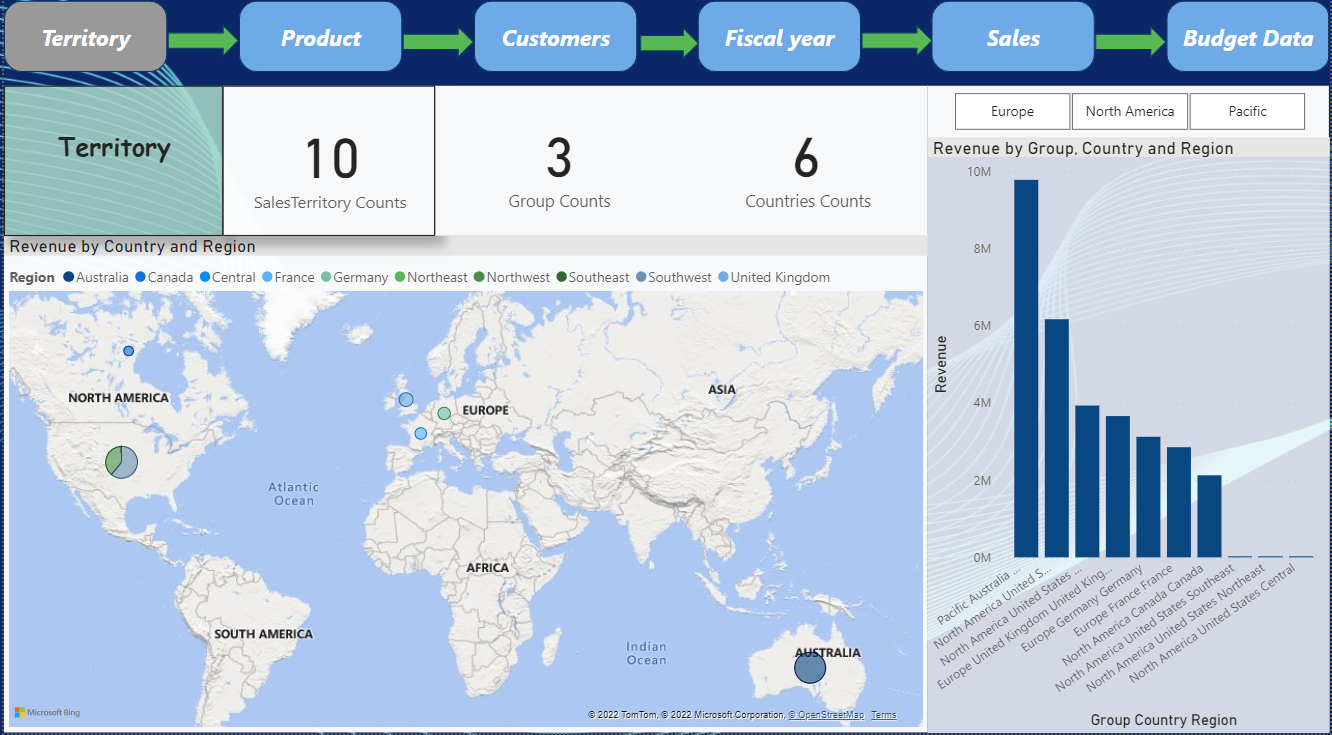Image resolution: width=1332 pixels, height=735 pixels.
Task: Select the Europe slicer button
Action: pyautogui.click(x=1012, y=111)
